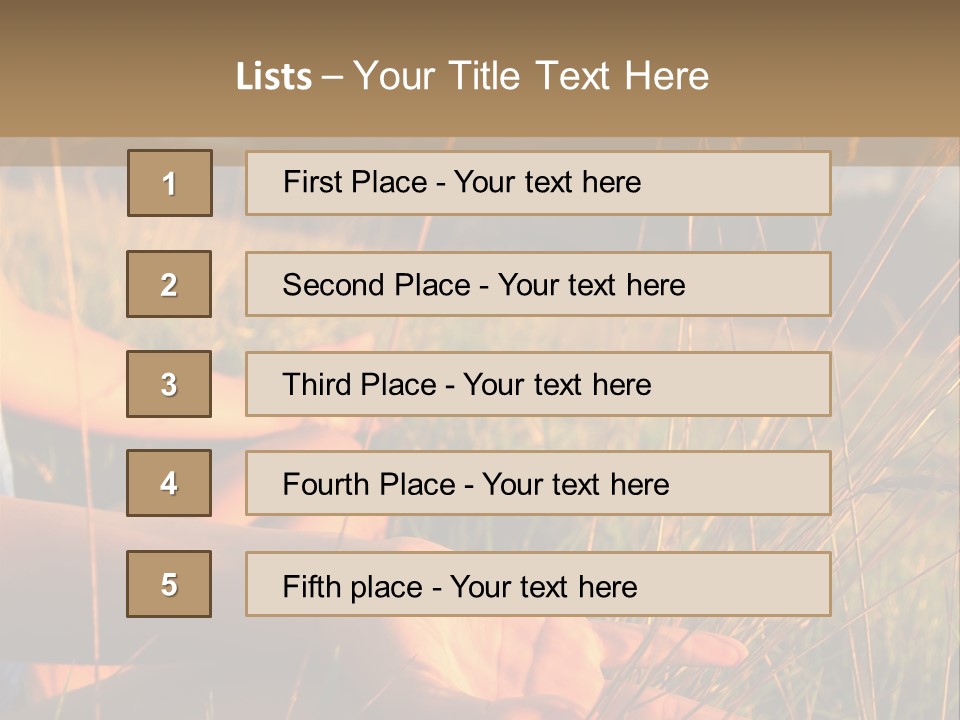
Task: Click the number 5 box
Action: click(x=169, y=584)
